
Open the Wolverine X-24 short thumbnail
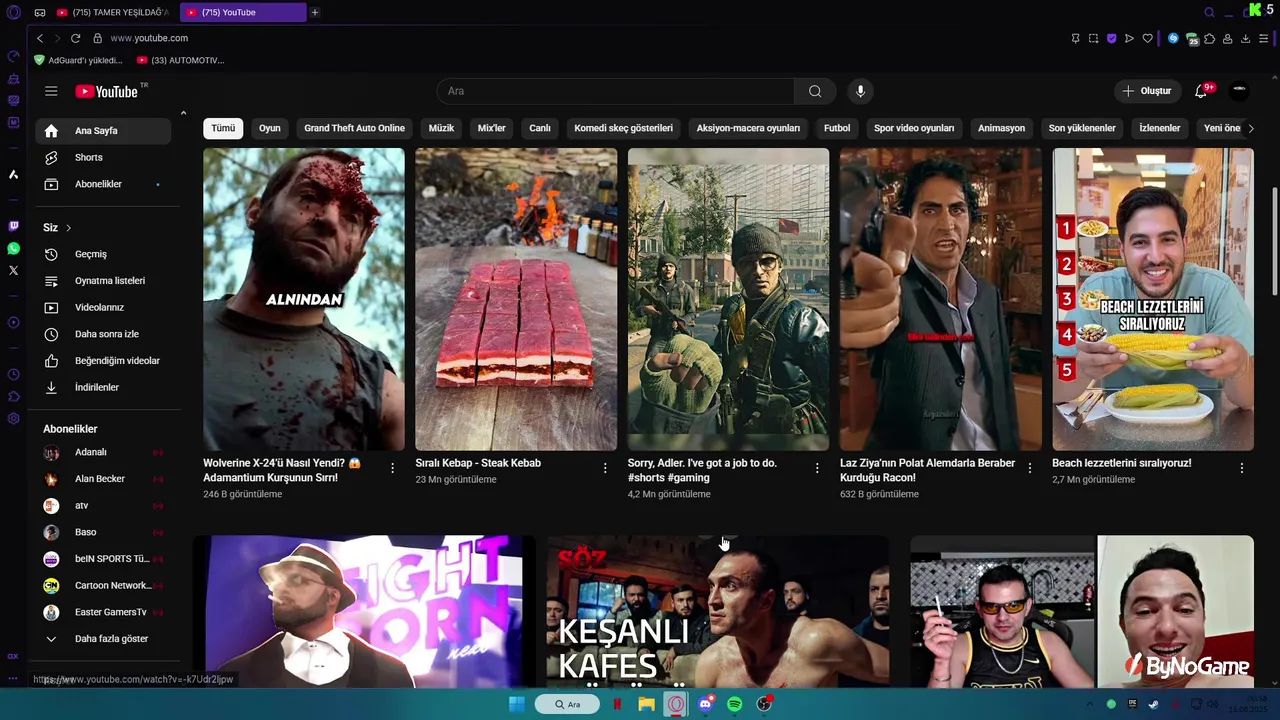pos(304,299)
